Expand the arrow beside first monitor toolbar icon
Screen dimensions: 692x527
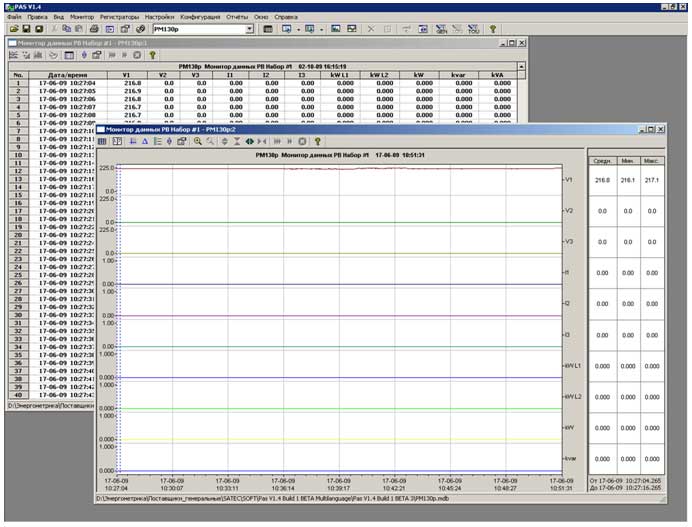299,30
